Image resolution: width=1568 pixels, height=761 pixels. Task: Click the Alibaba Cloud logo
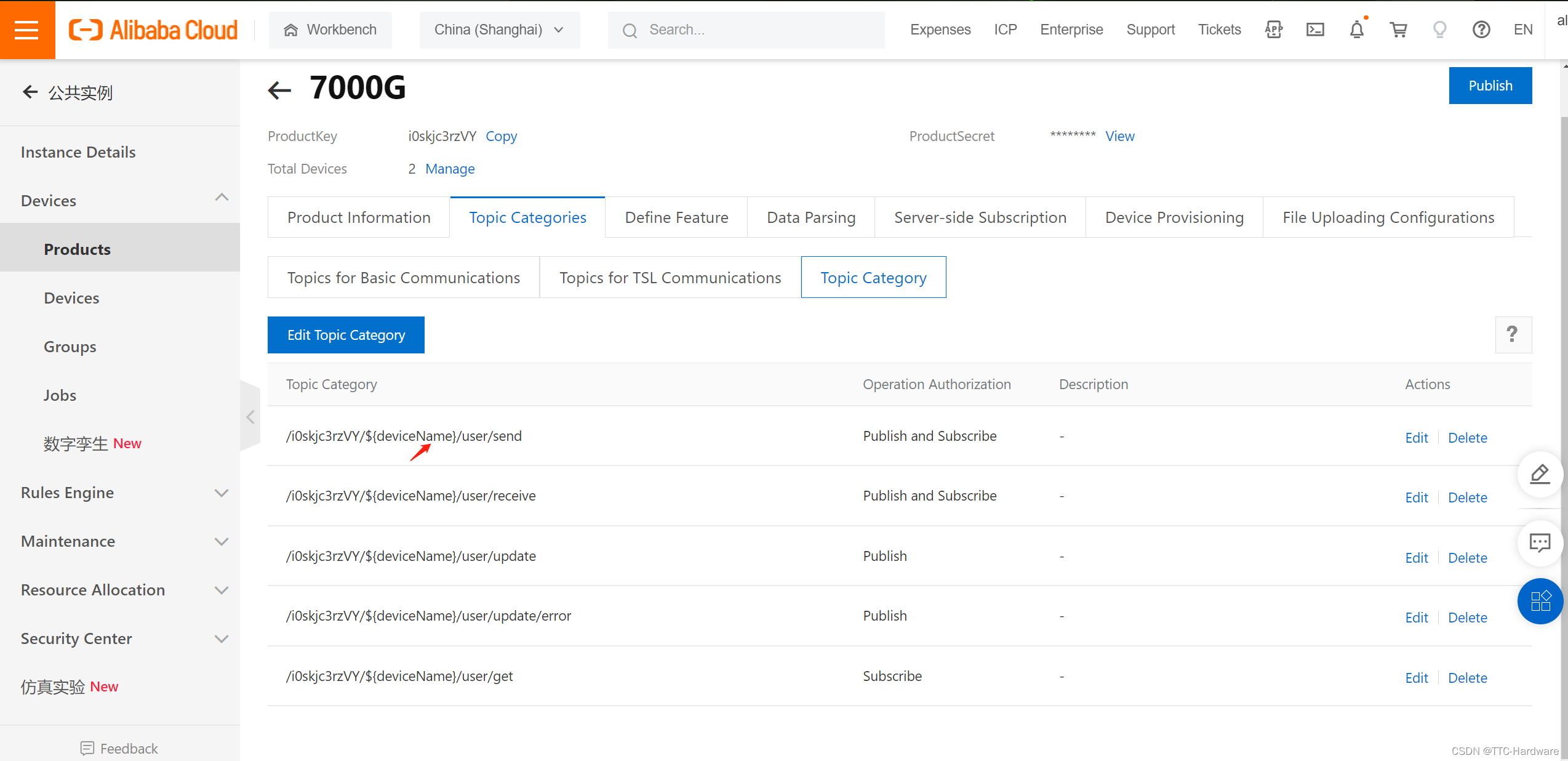(x=153, y=30)
